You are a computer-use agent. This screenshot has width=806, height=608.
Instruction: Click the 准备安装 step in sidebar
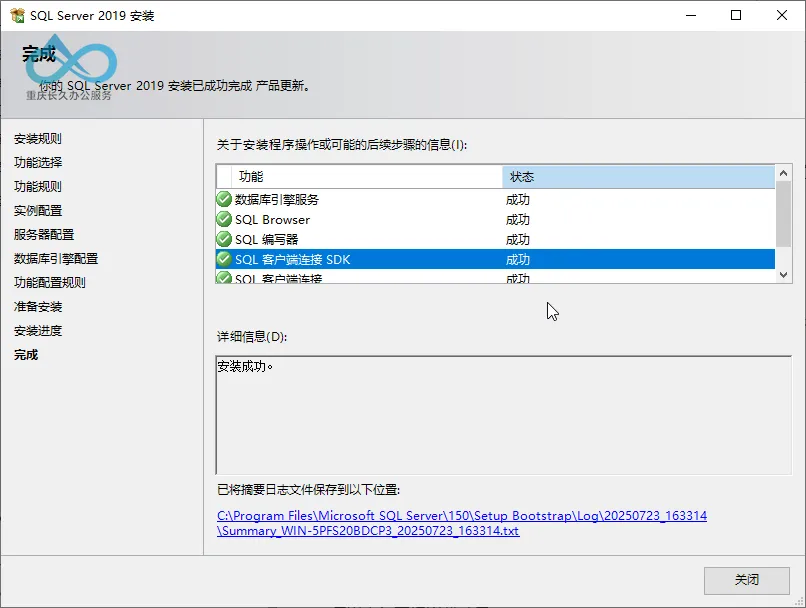(x=38, y=307)
